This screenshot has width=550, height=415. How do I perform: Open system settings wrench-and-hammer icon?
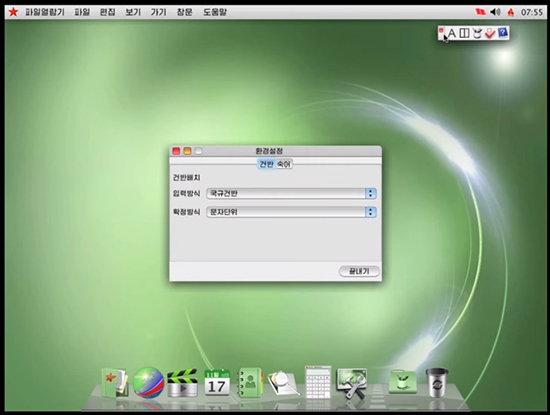coord(351,383)
